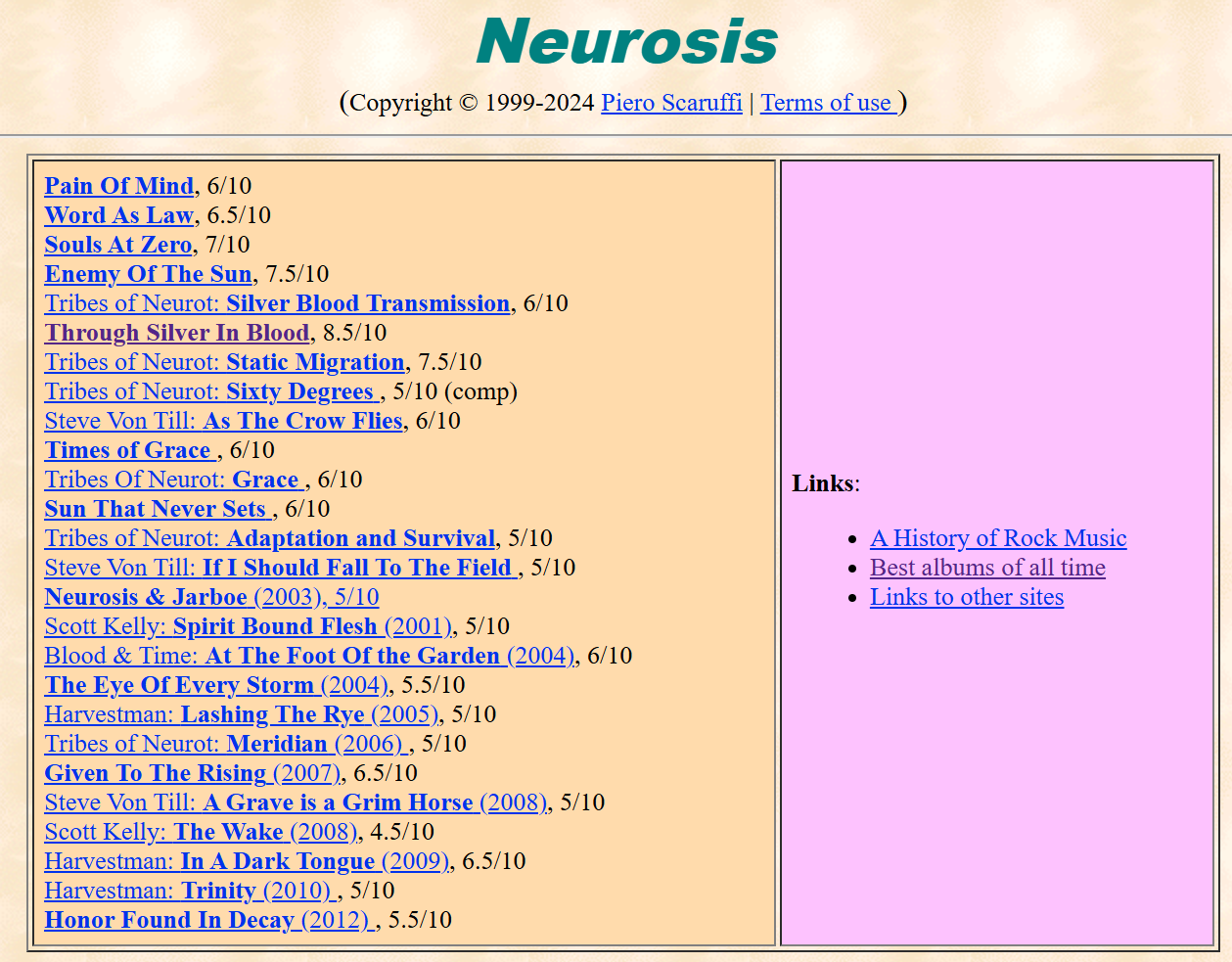Open the Neurosis & Jarboe (2003) link
The image size is (1232, 962).
(x=212, y=597)
